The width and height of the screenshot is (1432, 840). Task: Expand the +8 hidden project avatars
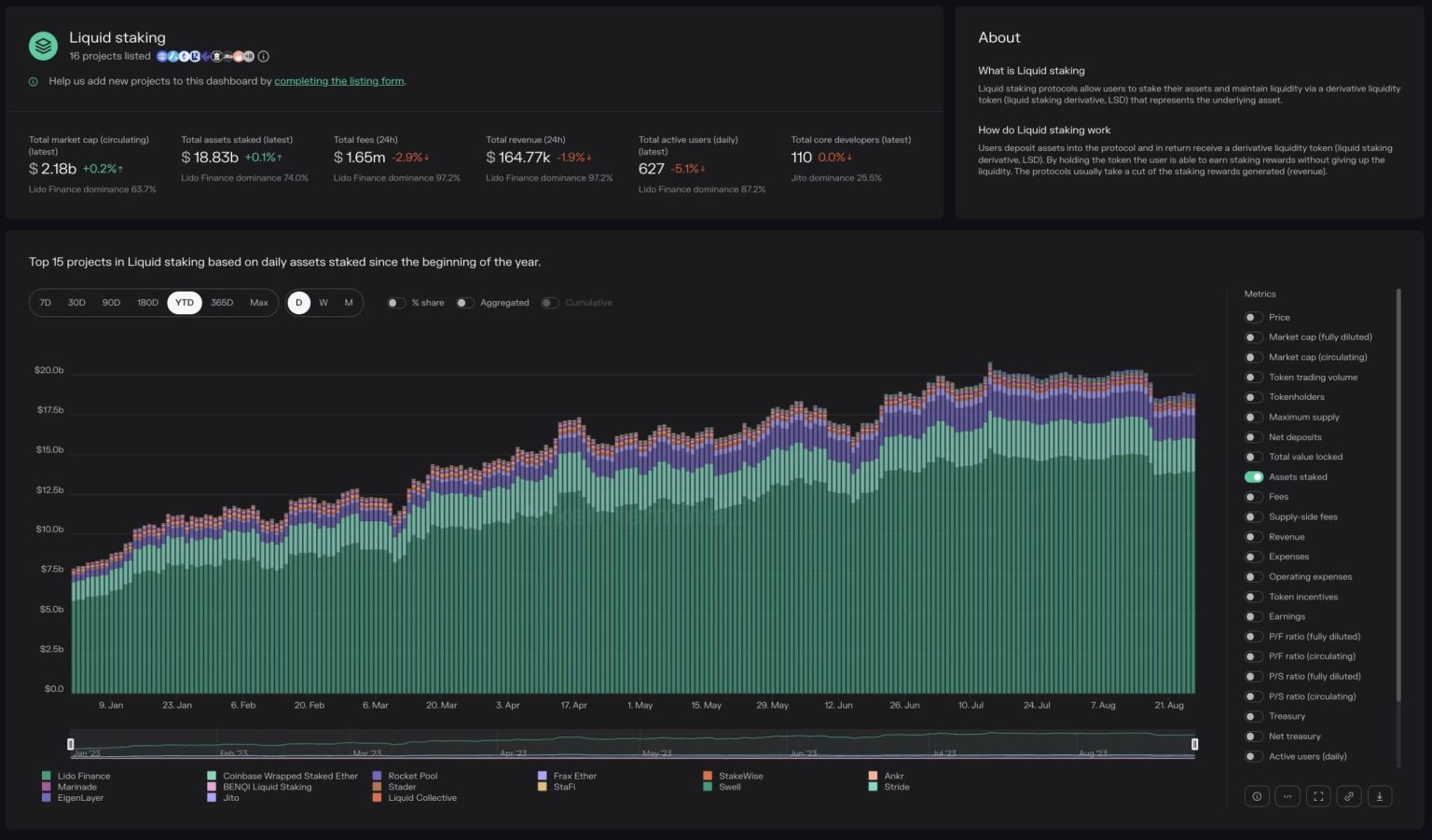tap(249, 56)
